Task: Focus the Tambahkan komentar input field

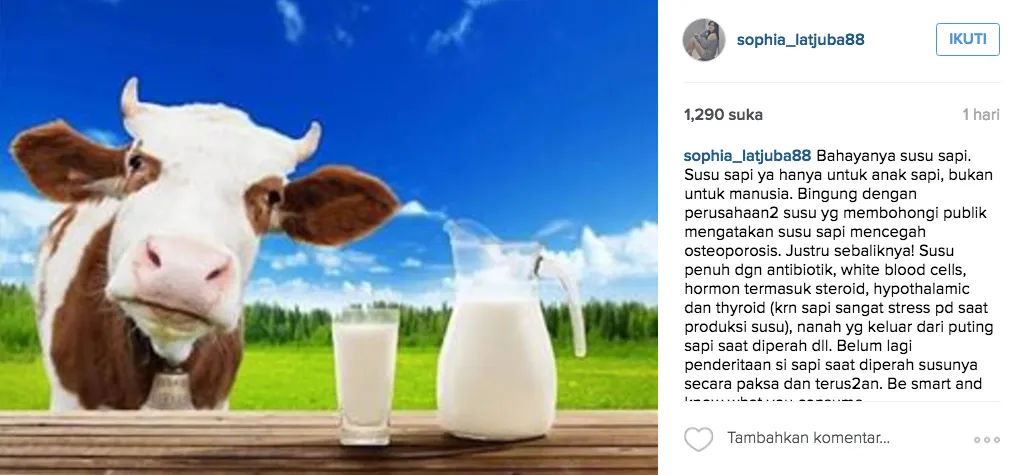Action: 808,438
